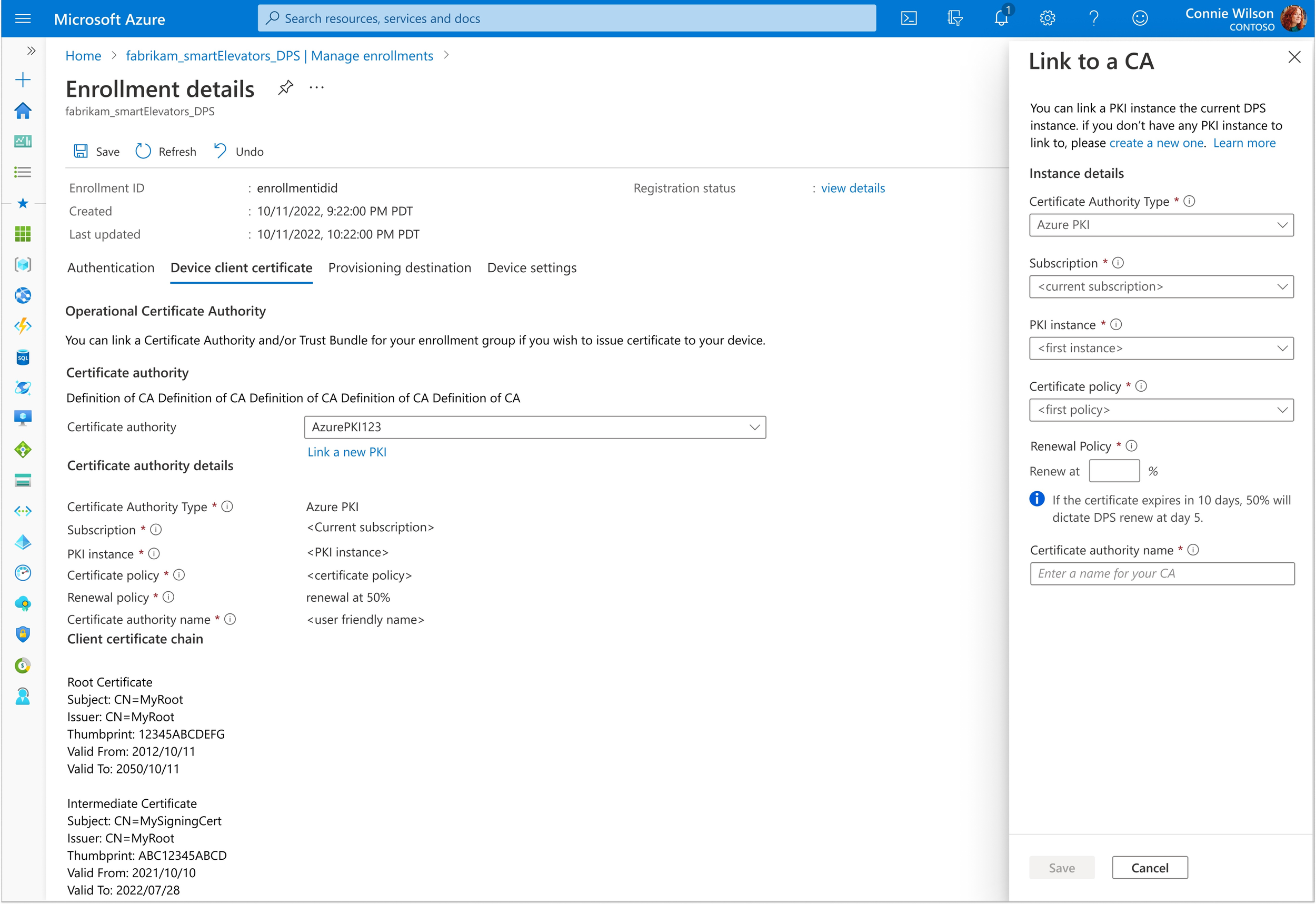Open the more options ellipsis beside the title
Viewport: 1316px width, 904px height.
tap(316, 88)
